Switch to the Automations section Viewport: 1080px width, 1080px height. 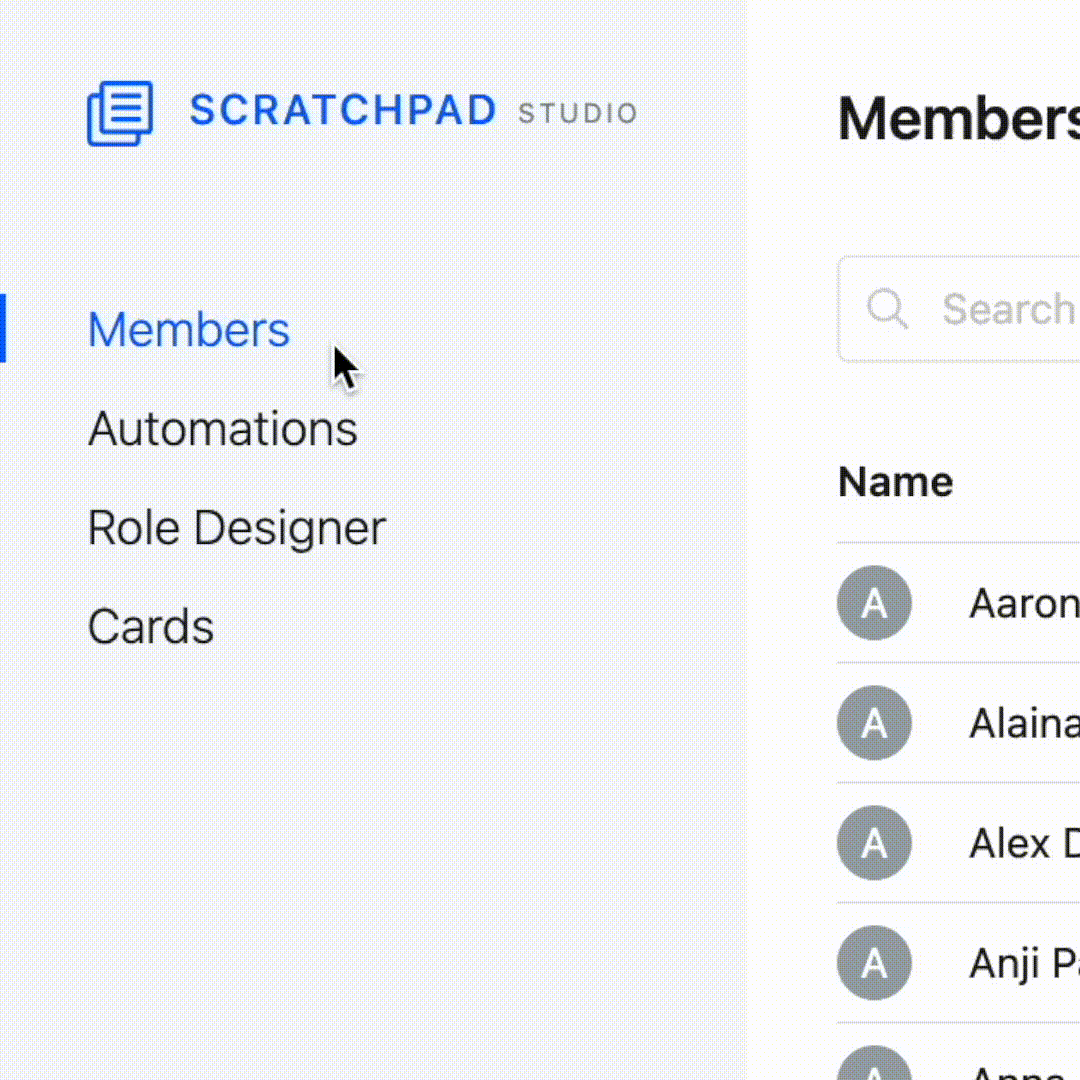coord(222,428)
